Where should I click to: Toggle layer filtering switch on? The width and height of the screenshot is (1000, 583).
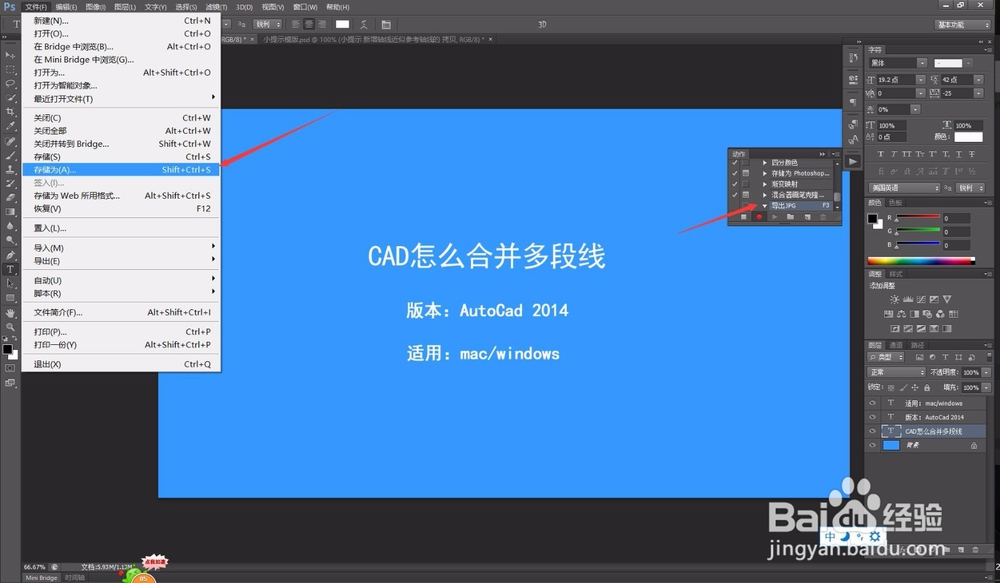coord(989,357)
